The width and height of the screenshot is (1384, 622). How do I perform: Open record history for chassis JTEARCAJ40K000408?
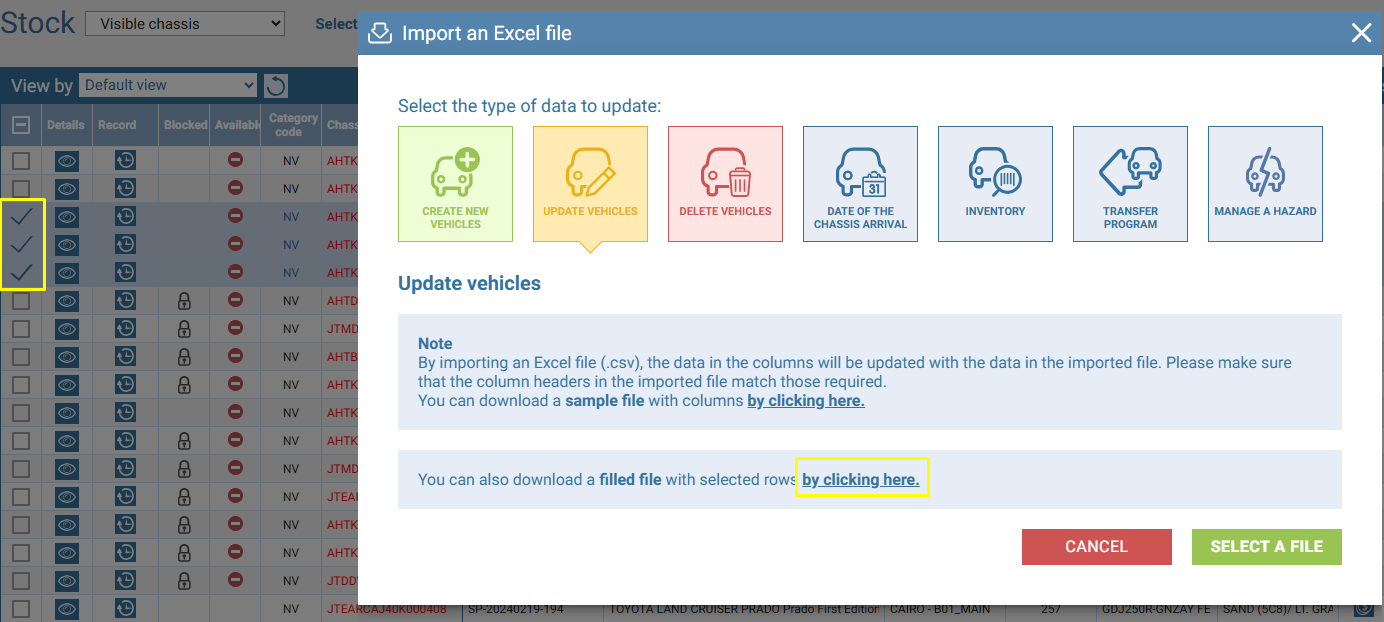point(125,608)
